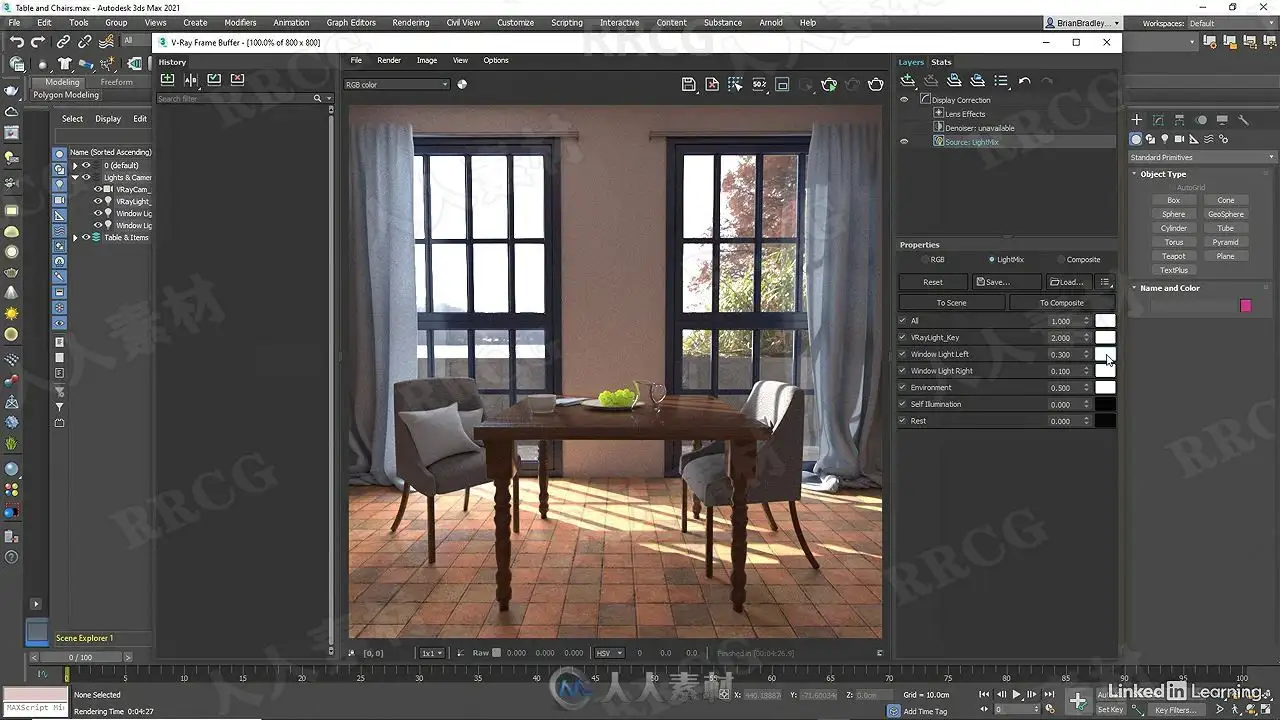
Task: Uncheck the Environment checkbox
Action: point(902,387)
